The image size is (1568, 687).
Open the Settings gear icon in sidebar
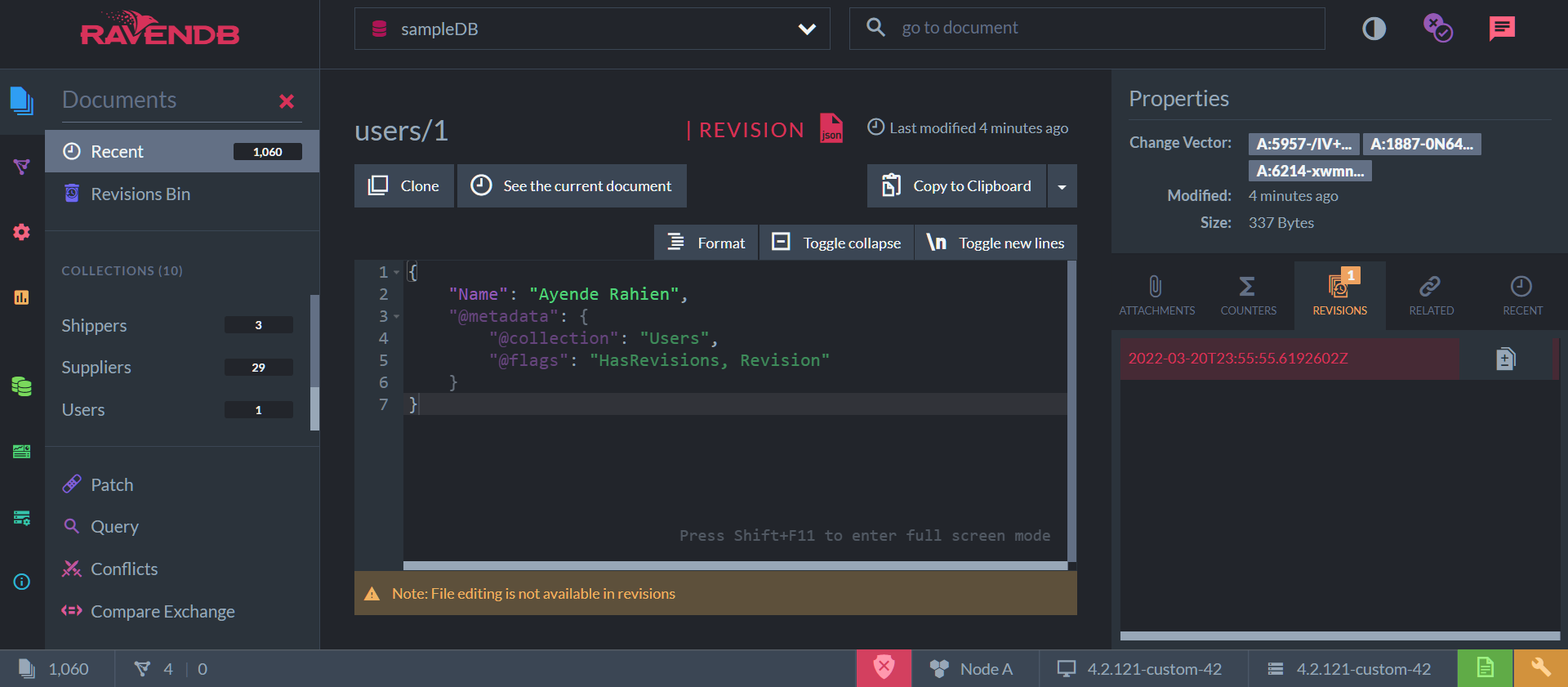[x=22, y=232]
